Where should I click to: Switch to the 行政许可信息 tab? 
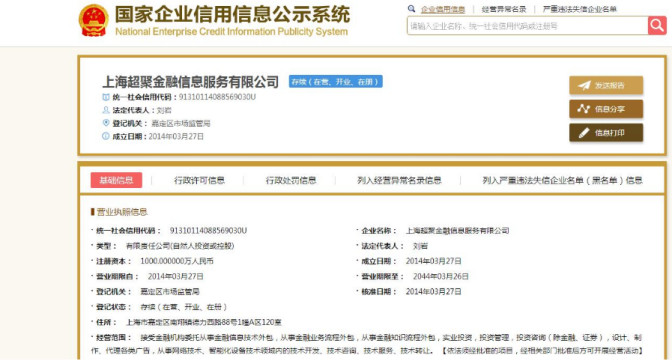(199, 180)
